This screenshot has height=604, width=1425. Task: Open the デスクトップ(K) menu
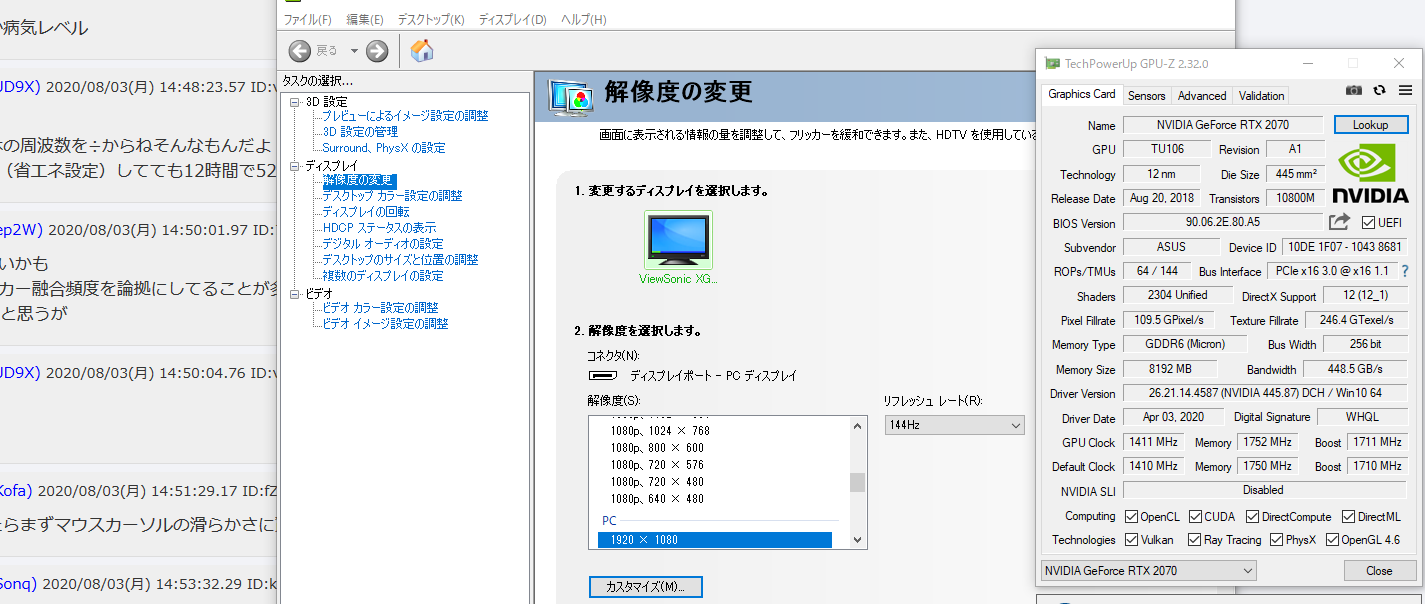(x=431, y=20)
